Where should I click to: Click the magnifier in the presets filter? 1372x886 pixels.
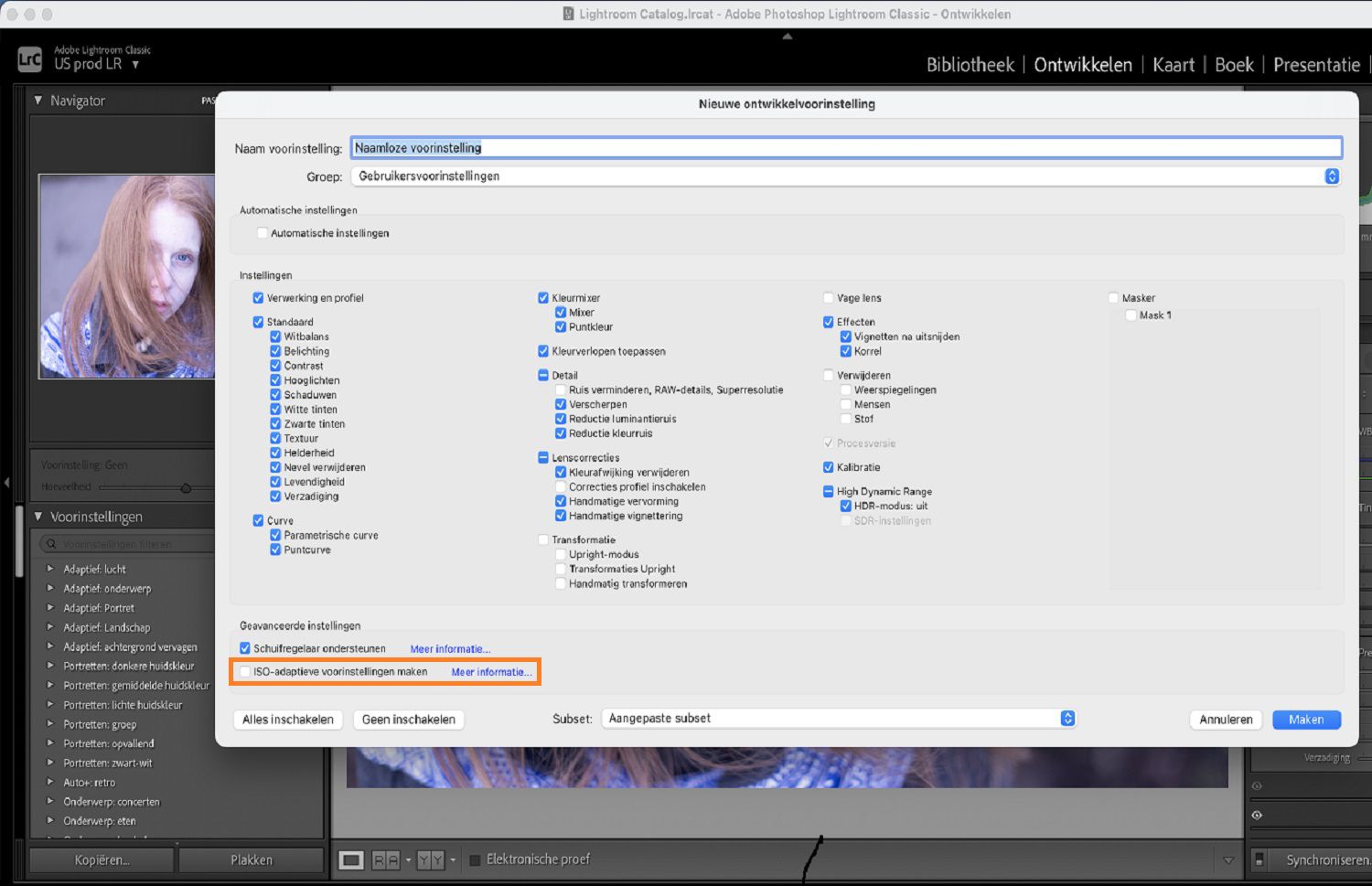coord(51,544)
